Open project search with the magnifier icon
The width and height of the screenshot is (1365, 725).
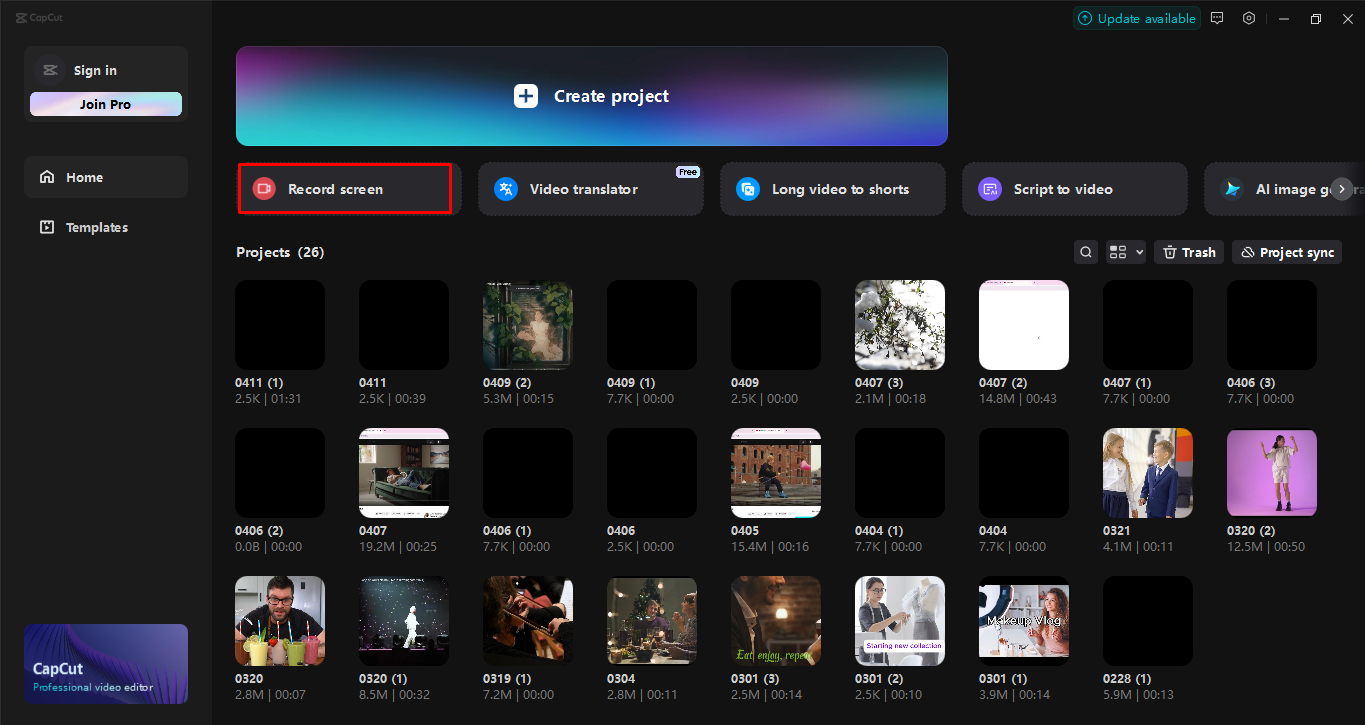tap(1085, 251)
